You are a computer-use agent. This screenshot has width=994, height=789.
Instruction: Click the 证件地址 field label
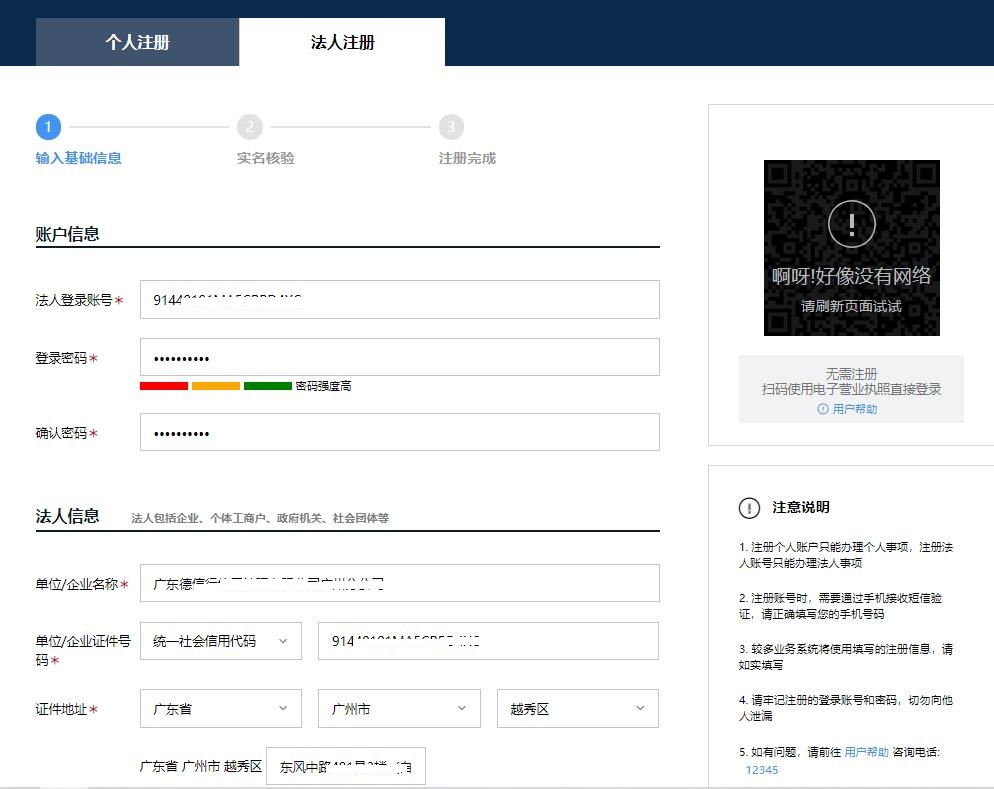(66, 709)
